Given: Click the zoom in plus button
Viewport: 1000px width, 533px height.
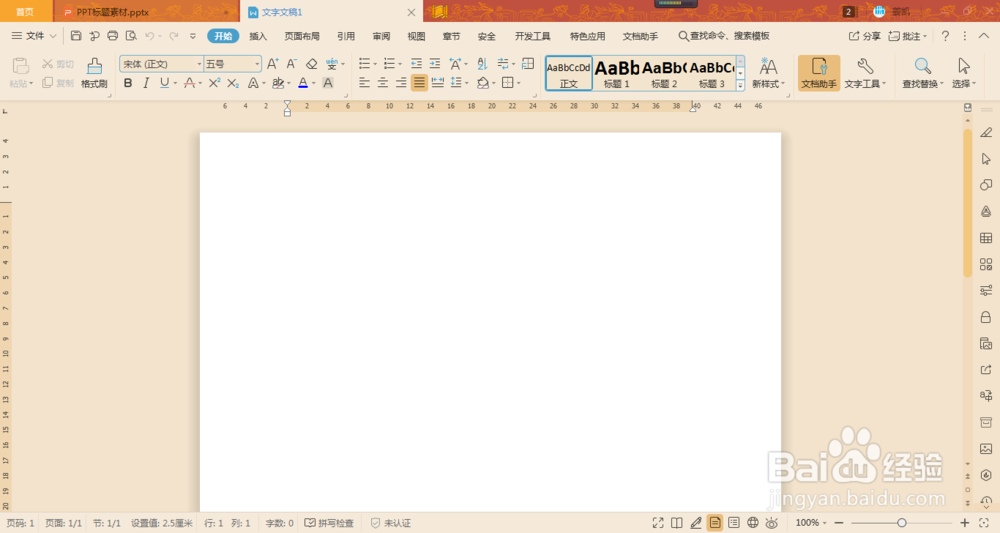Looking at the screenshot, I should [x=965, y=523].
